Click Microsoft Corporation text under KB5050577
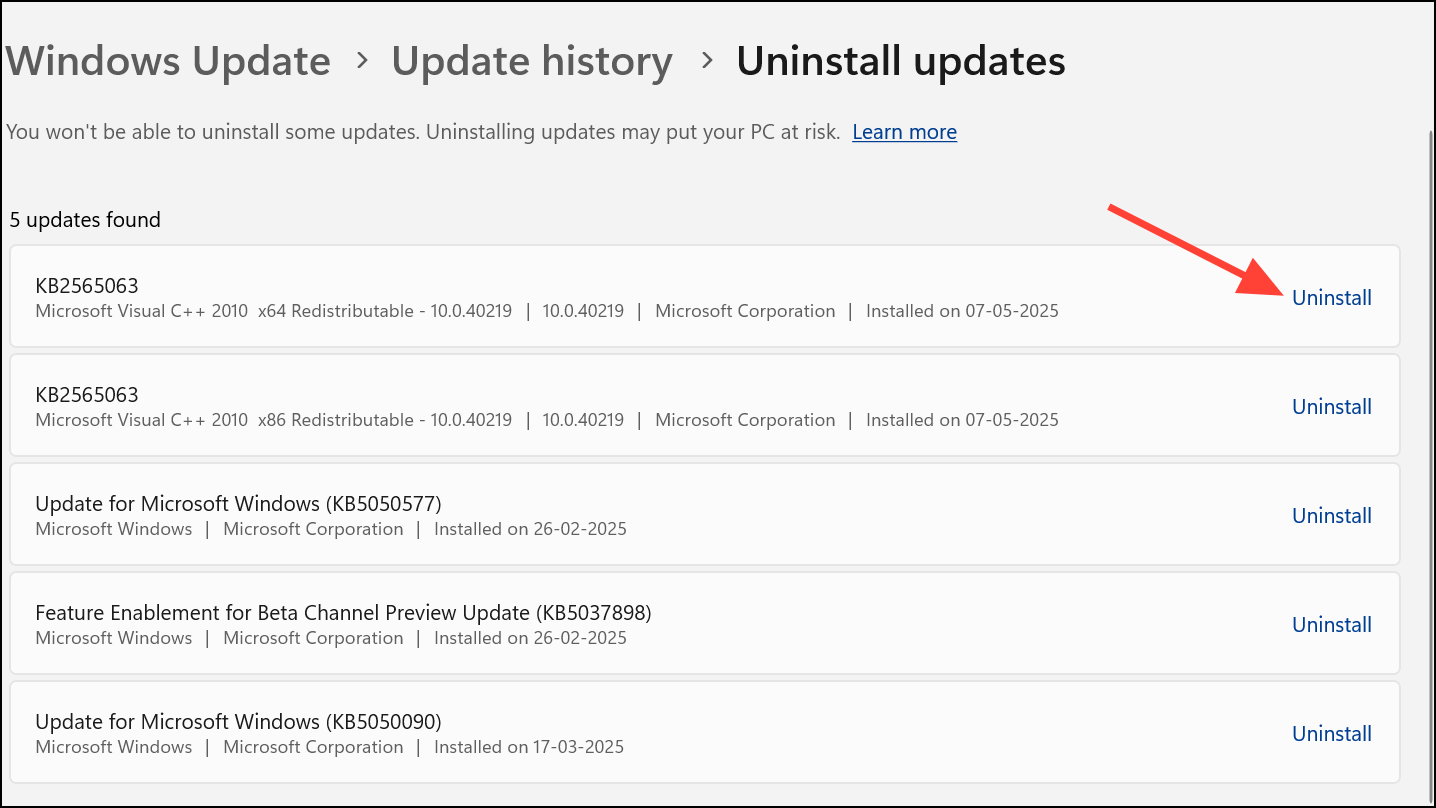 [313, 529]
